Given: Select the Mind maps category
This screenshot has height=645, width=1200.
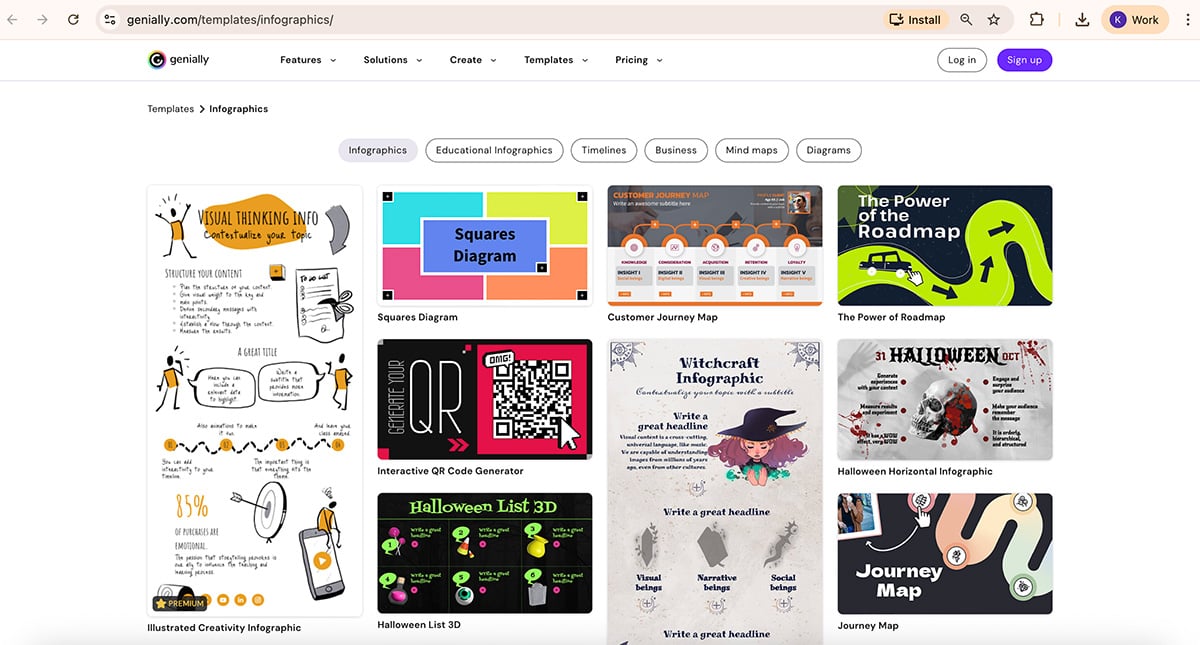Looking at the screenshot, I should coord(751,150).
